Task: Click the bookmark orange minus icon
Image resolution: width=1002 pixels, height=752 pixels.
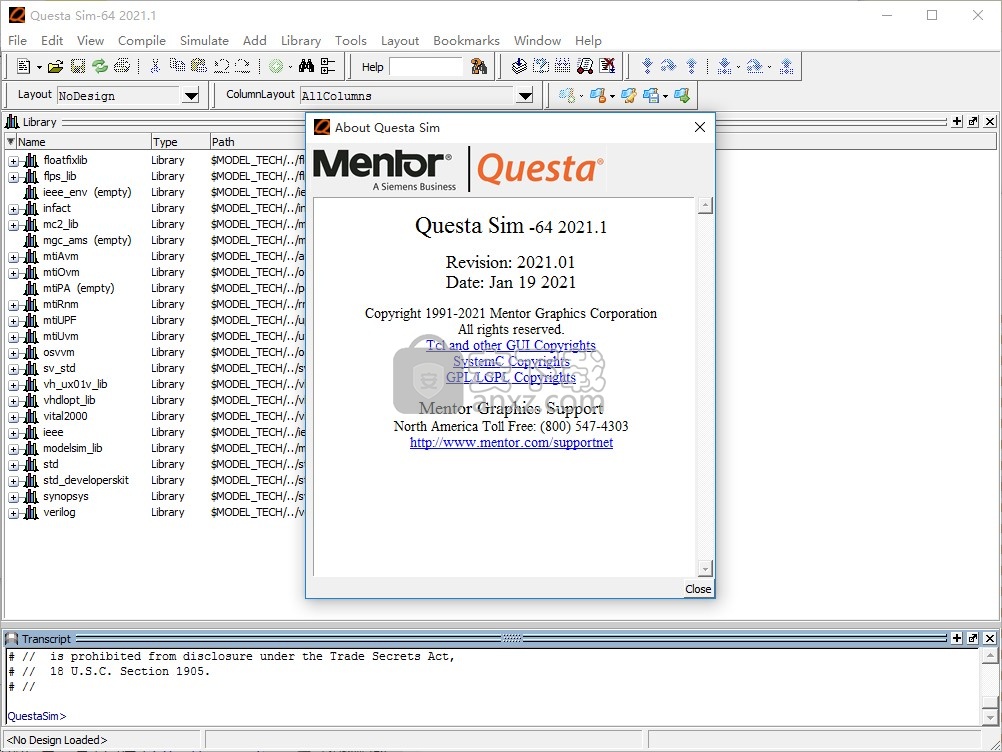Action: pos(598,96)
